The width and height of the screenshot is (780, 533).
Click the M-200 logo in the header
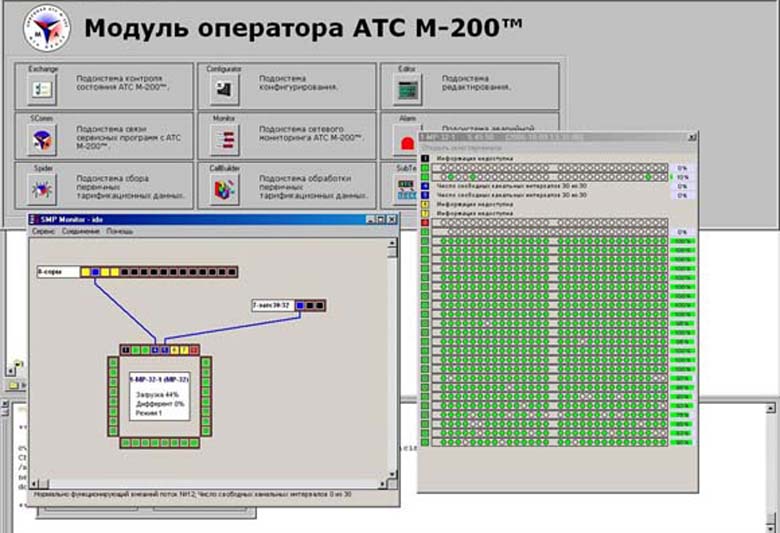[x=47, y=28]
